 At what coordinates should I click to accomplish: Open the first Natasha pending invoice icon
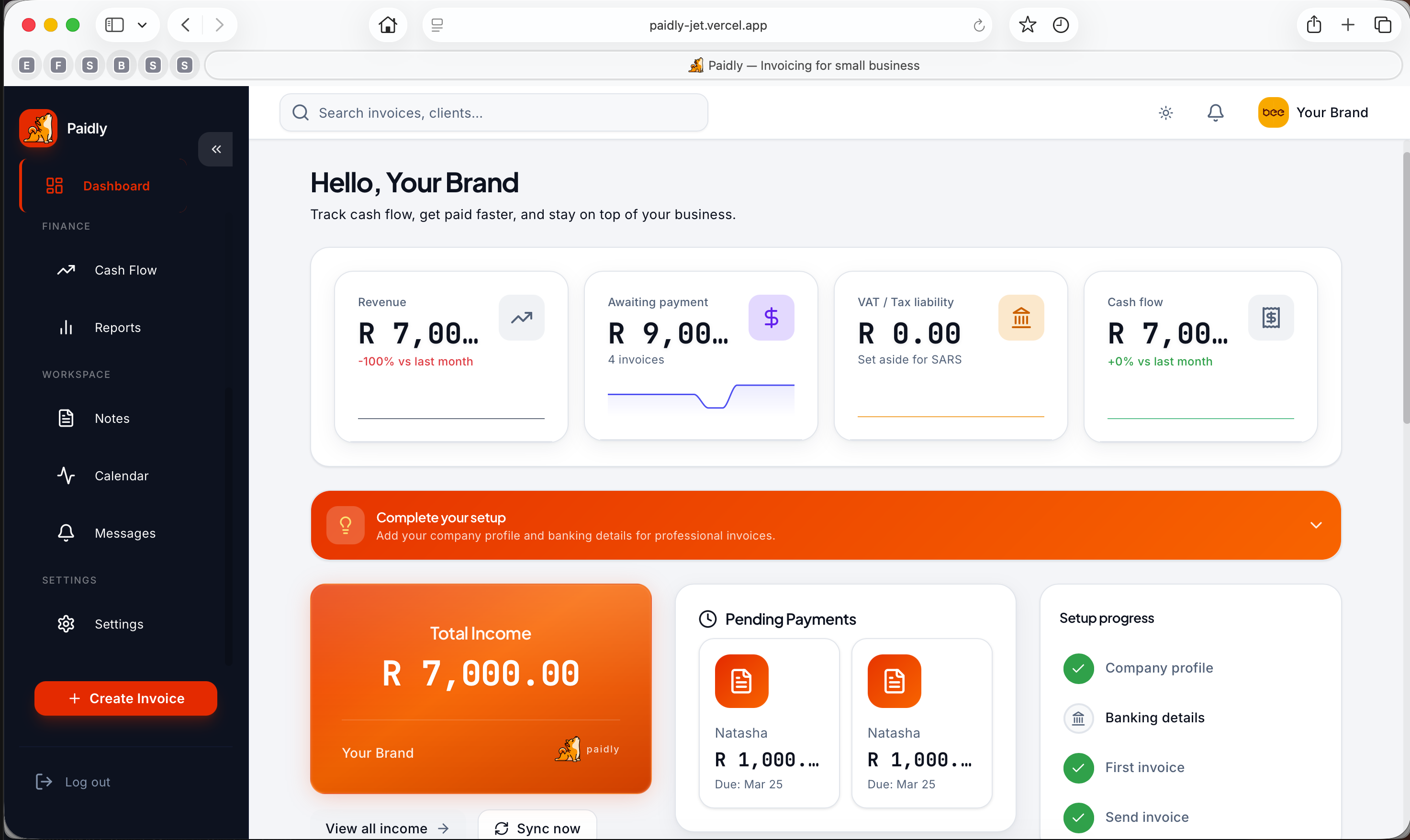[741, 681]
